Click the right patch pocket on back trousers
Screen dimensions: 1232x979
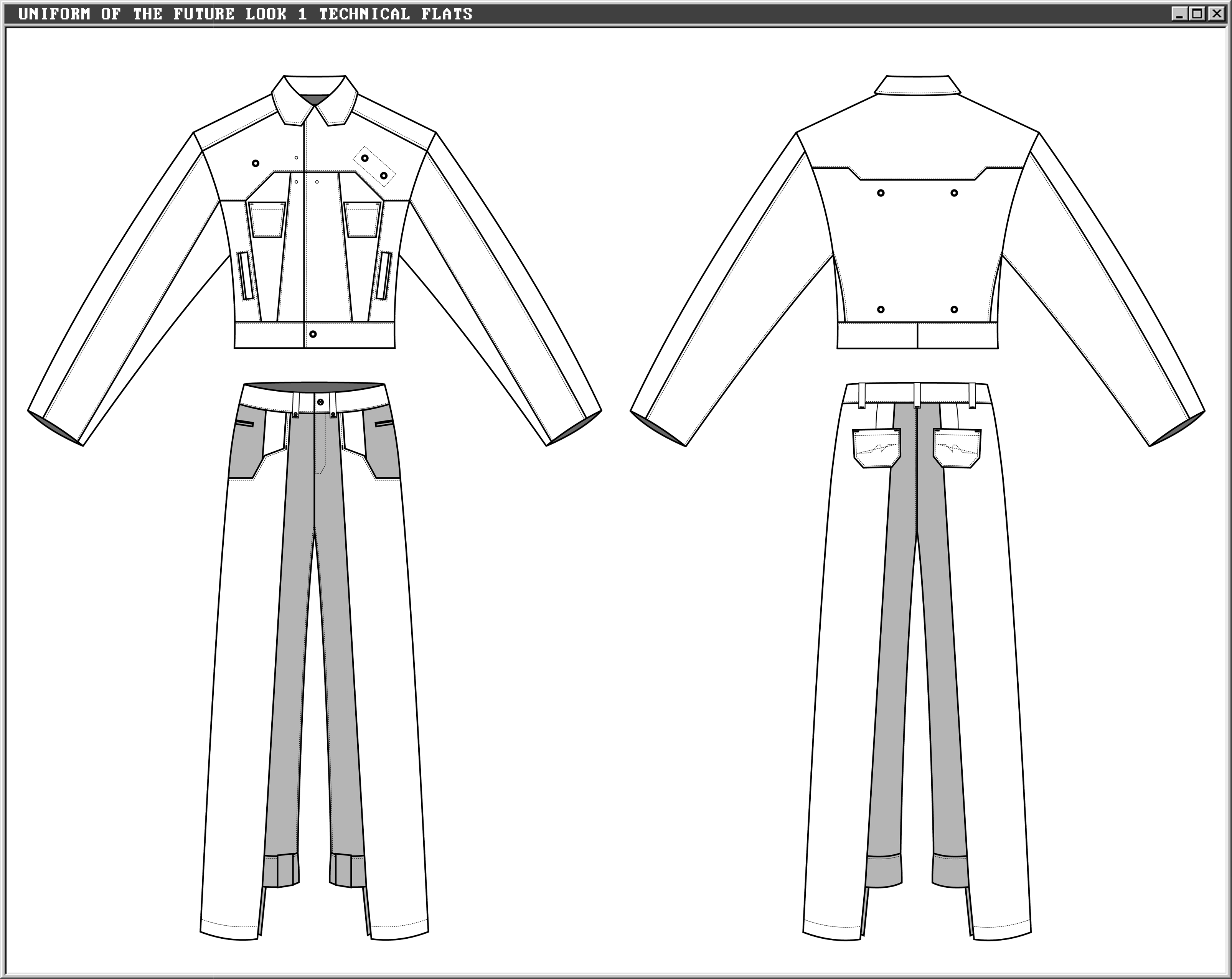point(957,448)
